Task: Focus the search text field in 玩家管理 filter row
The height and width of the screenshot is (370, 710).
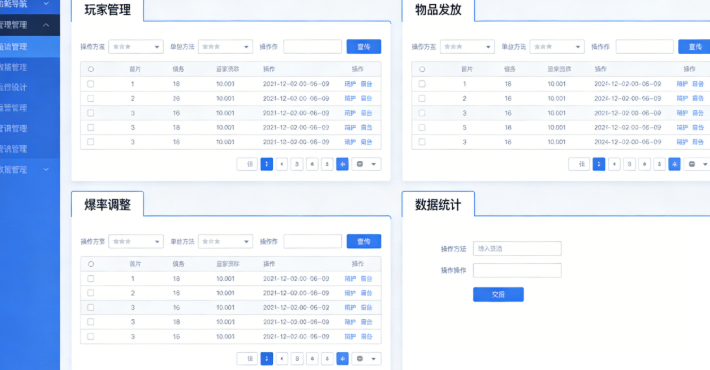Action: pyautogui.click(x=312, y=47)
